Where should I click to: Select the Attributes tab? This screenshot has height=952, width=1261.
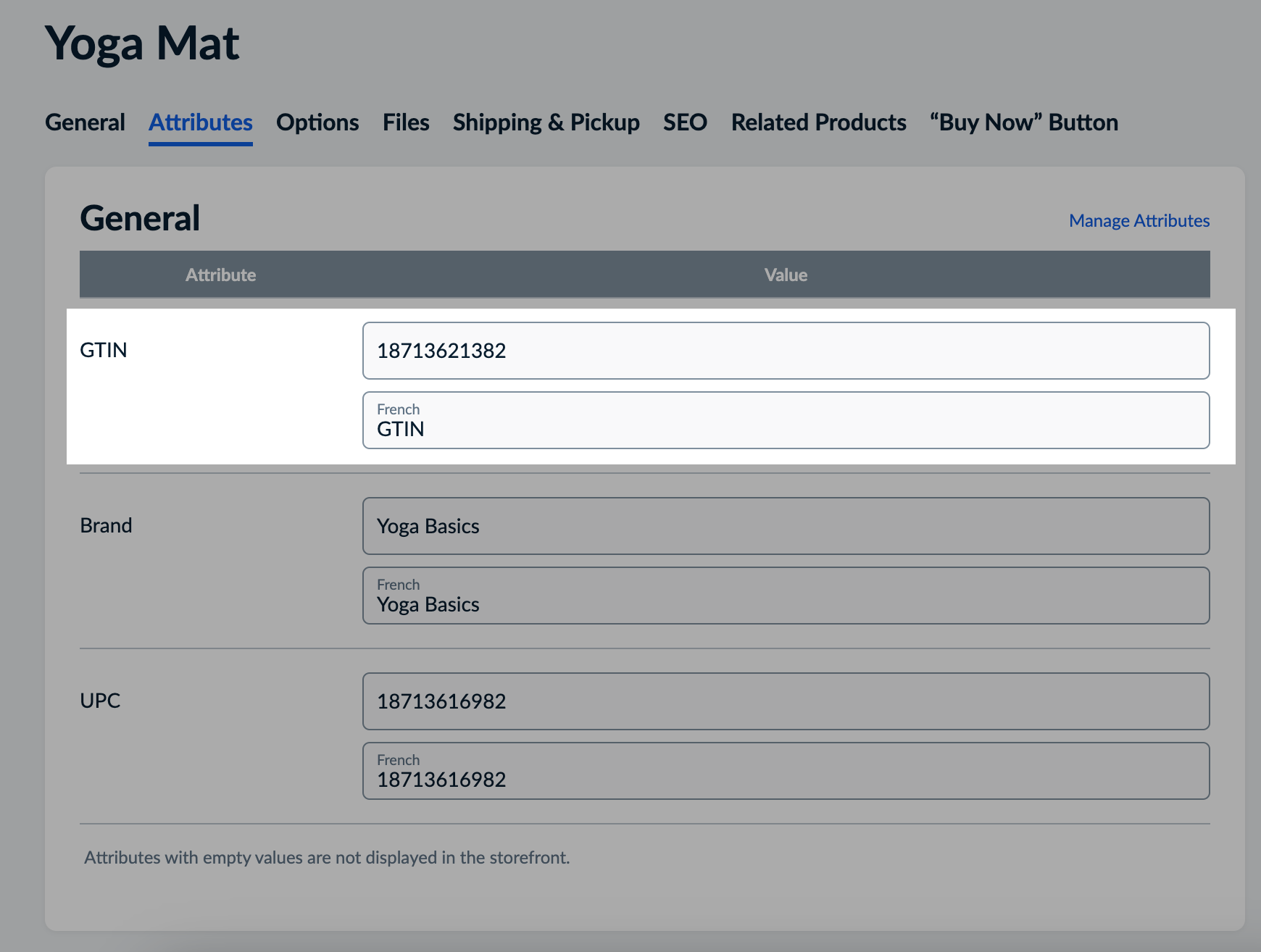201,122
